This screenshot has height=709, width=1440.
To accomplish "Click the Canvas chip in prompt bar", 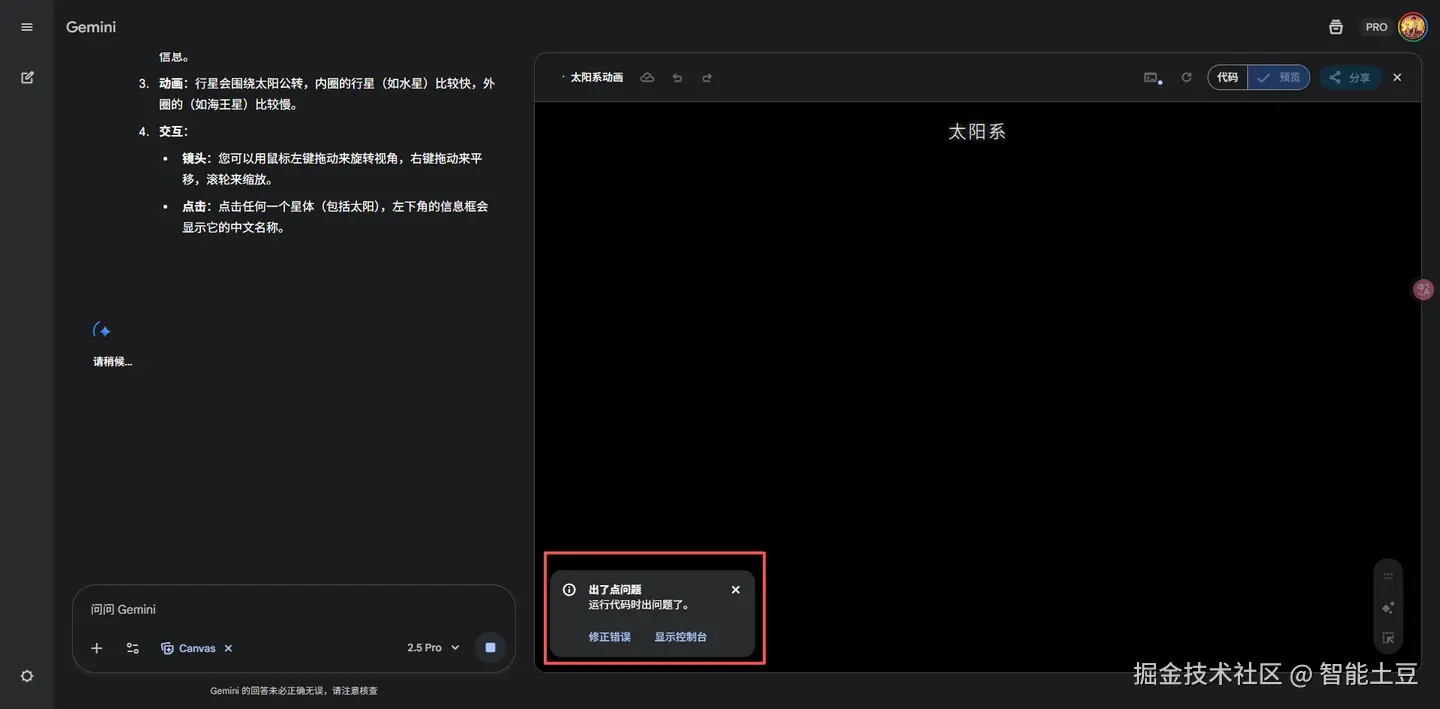I will pyautogui.click(x=188, y=648).
